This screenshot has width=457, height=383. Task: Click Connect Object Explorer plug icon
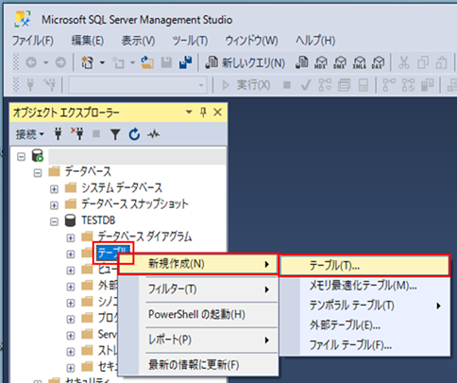click(58, 134)
